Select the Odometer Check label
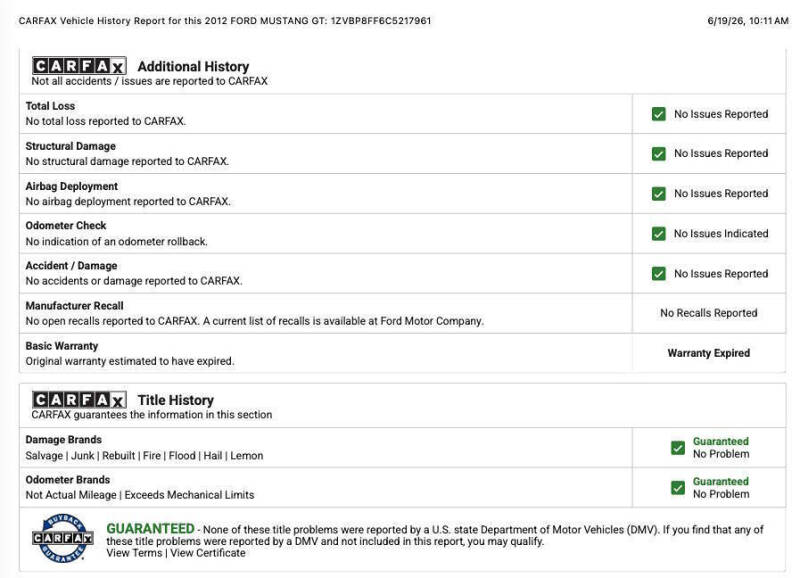This screenshot has height=578, width=800. (66, 225)
